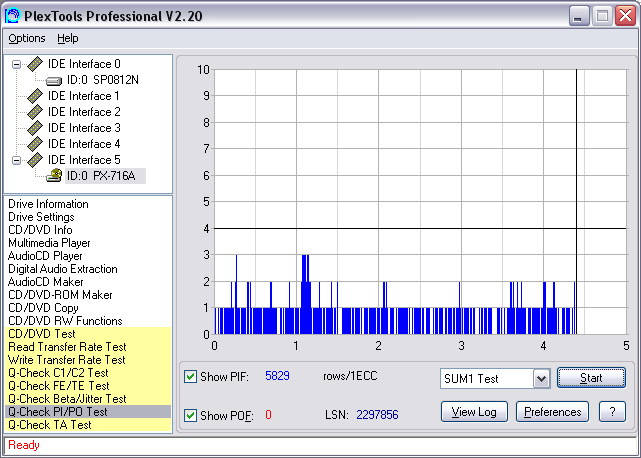Click the IDE Interface 4 chip icon
This screenshot has height=458, width=641.
[35, 144]
